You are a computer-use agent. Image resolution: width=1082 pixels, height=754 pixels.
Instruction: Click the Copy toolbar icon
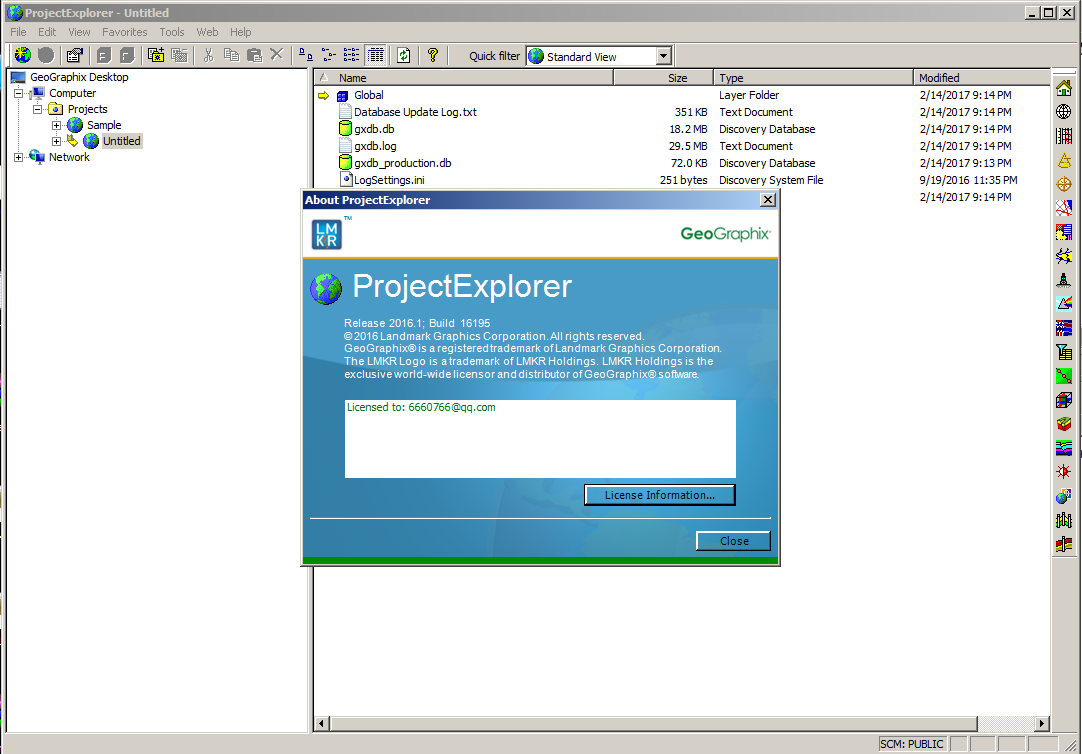tap(231, 55)
